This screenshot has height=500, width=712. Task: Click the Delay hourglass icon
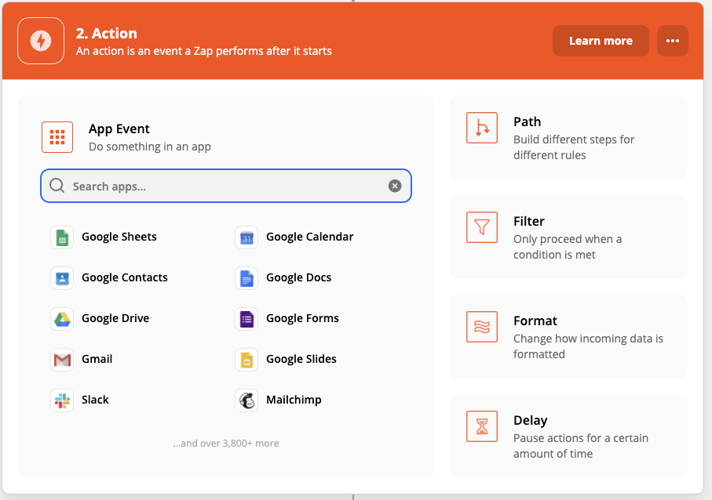[482, 426]
